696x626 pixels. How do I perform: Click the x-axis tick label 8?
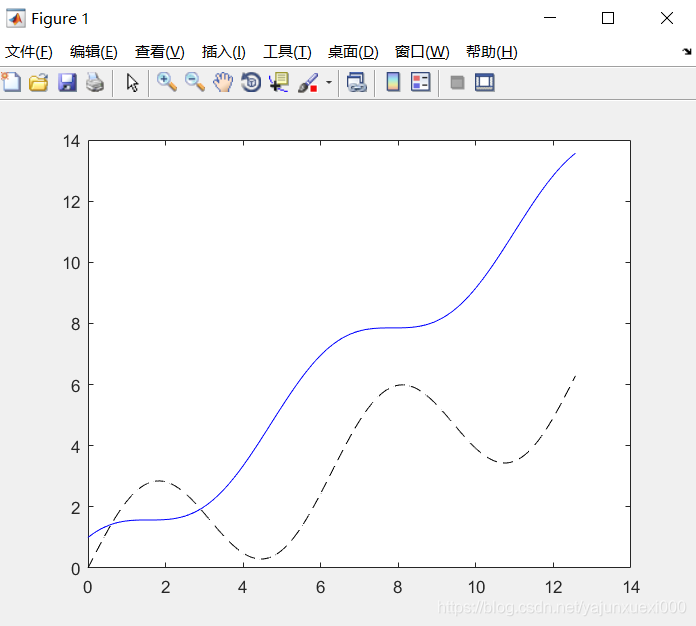[x=398, y=587]
